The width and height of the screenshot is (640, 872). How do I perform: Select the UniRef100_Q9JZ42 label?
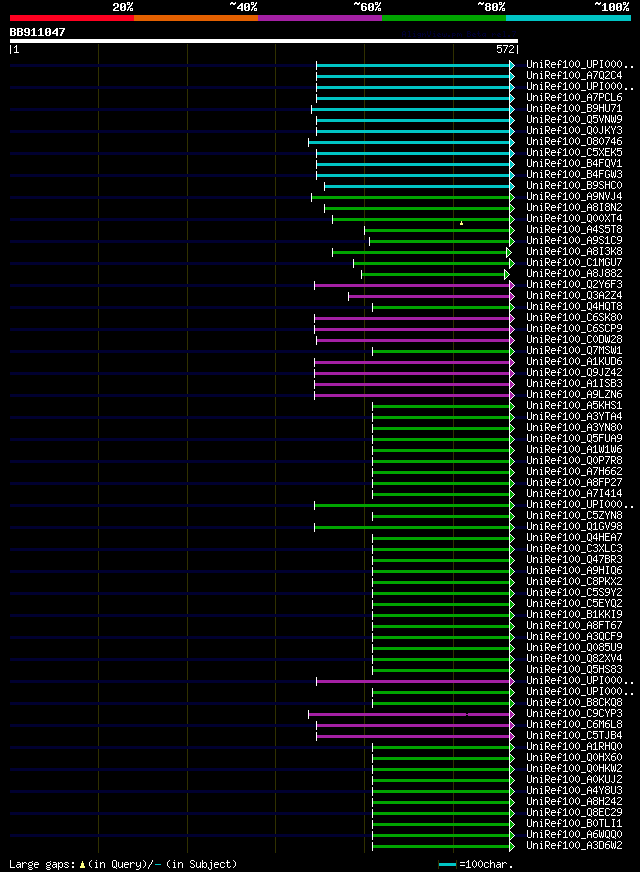click(x=574, y=373)
